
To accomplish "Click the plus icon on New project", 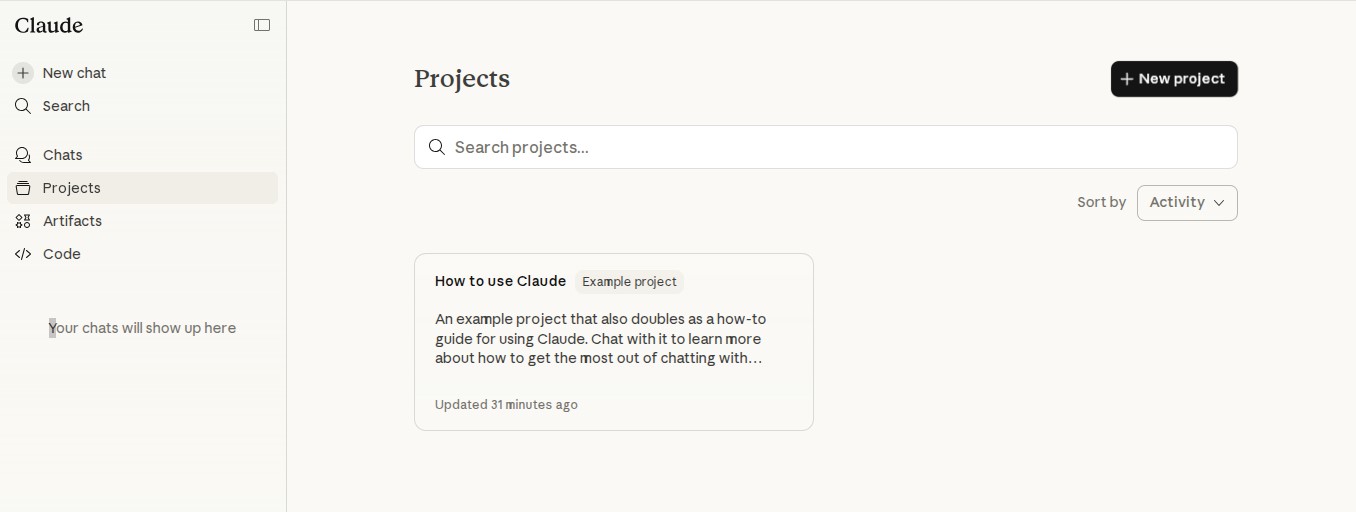I will point(1127,79).
